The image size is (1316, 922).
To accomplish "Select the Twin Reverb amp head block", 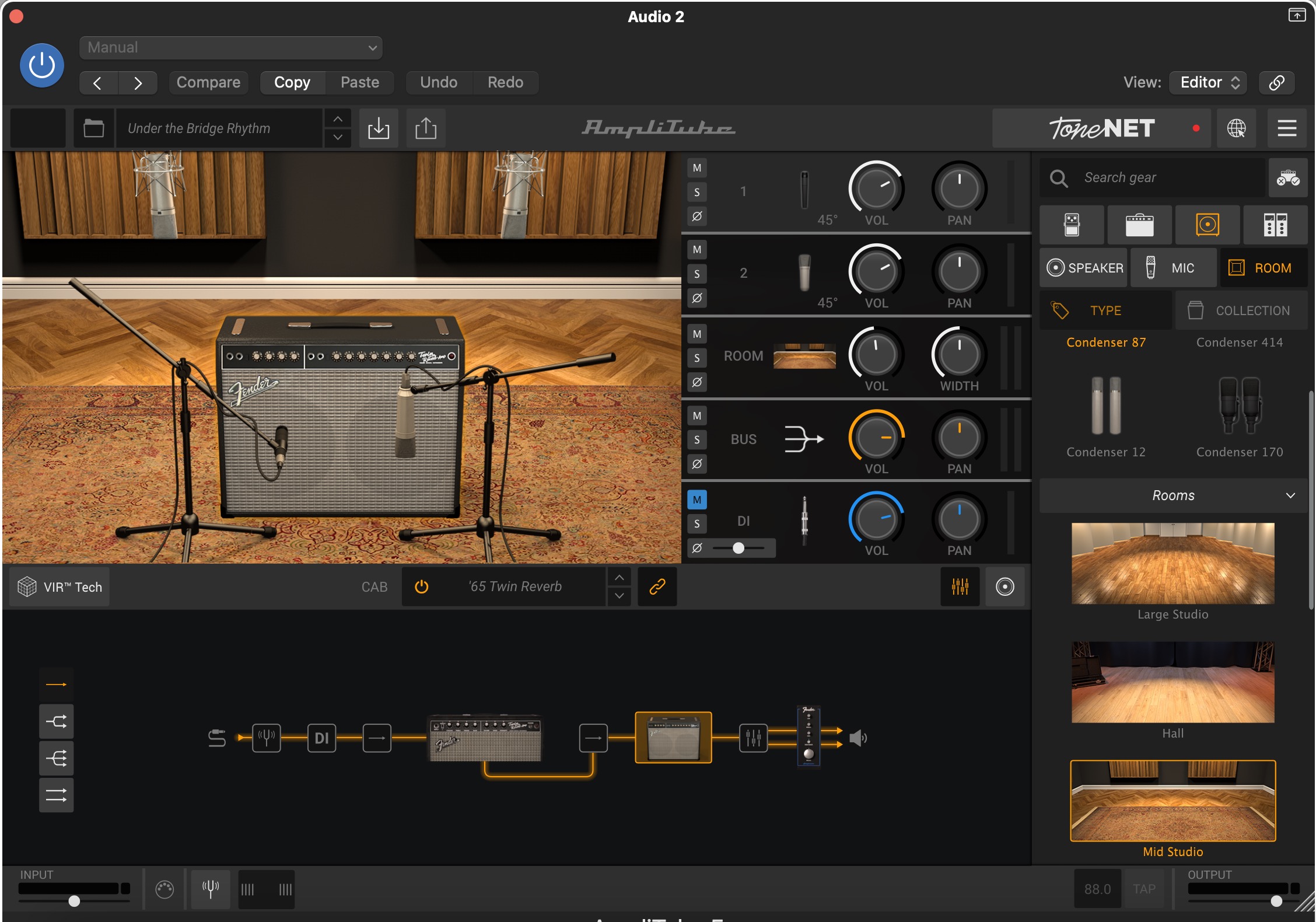I will pos(485,738).
